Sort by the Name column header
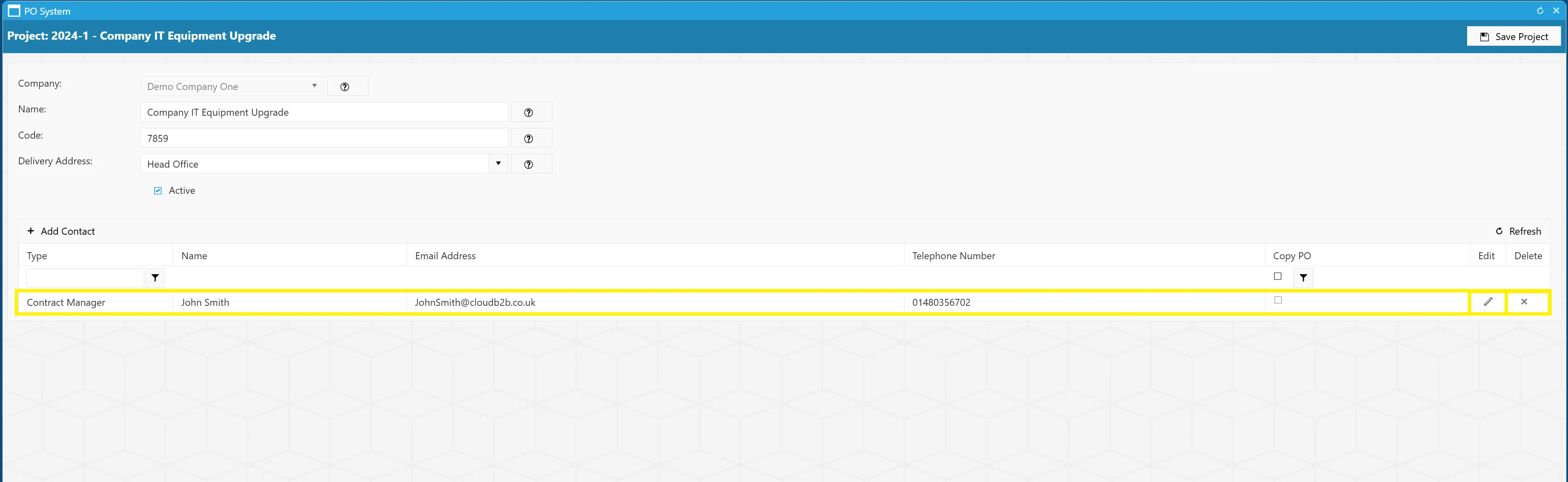Viewport: 1568px width, 482px height. click(290, 256)
